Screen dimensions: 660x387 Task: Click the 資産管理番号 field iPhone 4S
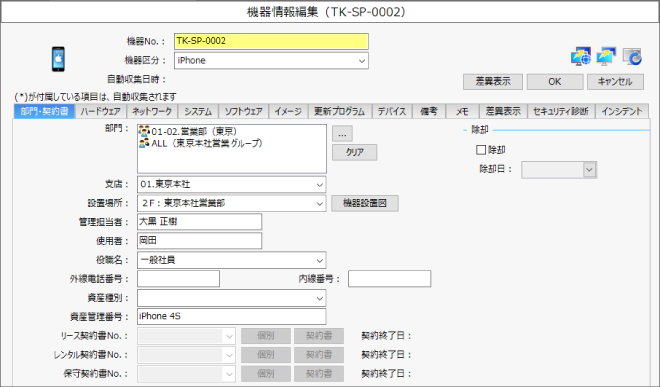click(x=232, y=317)
